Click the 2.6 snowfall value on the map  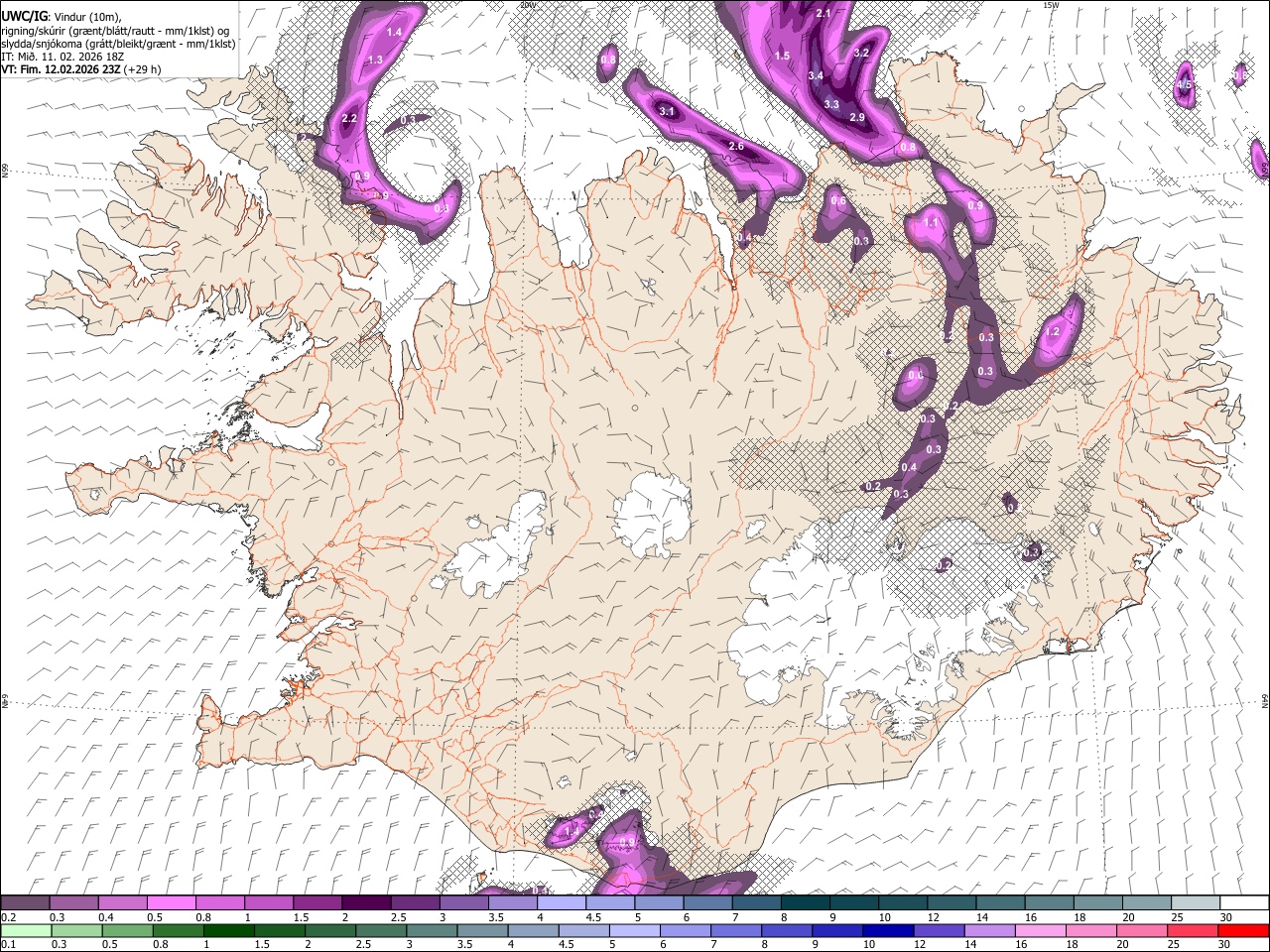pyautogui.click(x=736, y=146)
